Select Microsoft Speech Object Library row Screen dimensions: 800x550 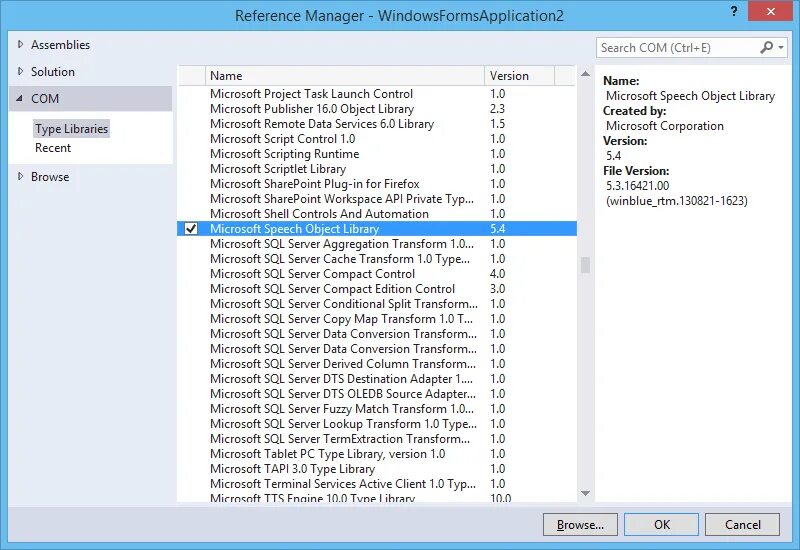pyautogui.click(x=377, y=229)
